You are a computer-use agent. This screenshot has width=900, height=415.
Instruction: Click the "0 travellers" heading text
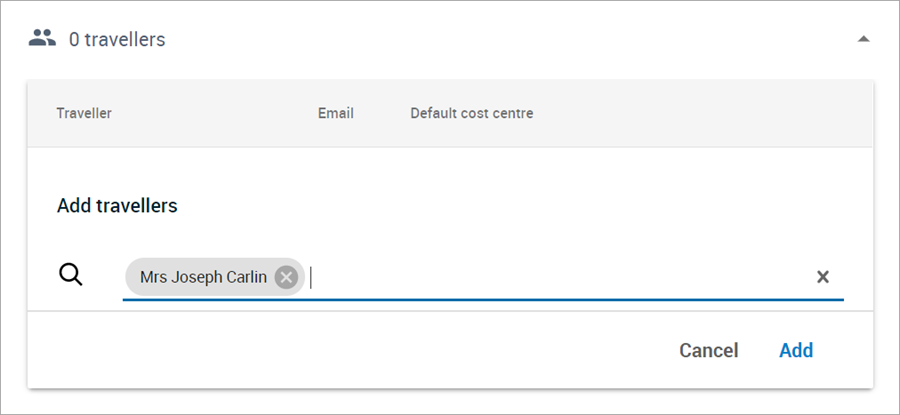[117, 40]
